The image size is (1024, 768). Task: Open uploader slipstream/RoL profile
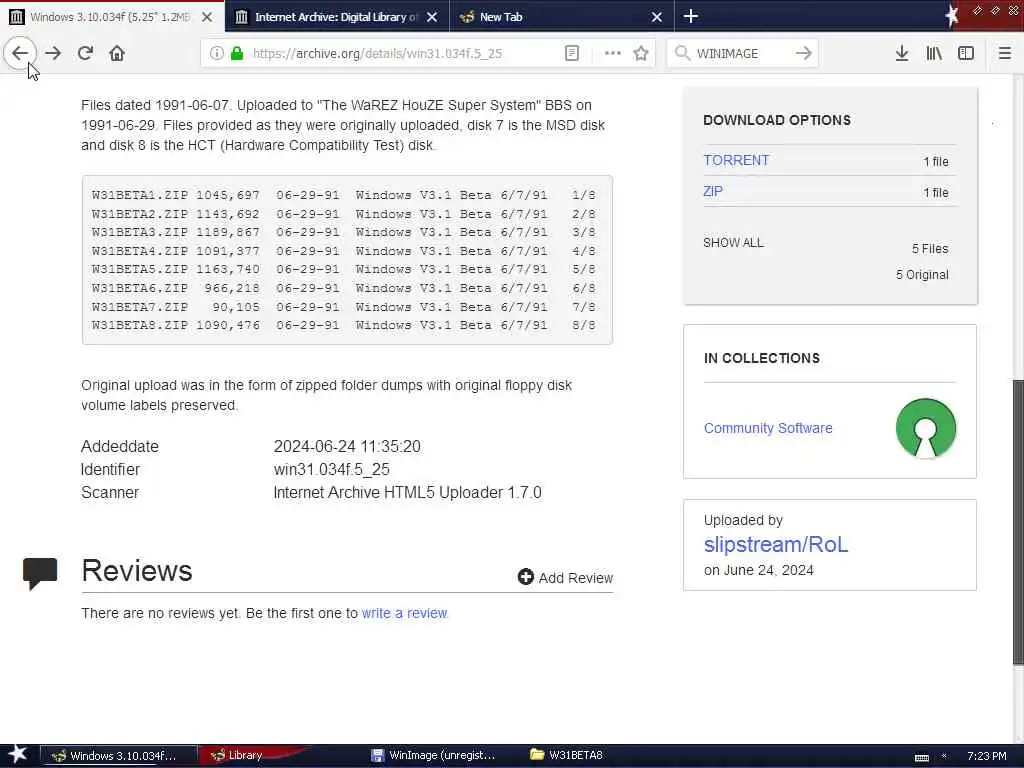[776, 544]
